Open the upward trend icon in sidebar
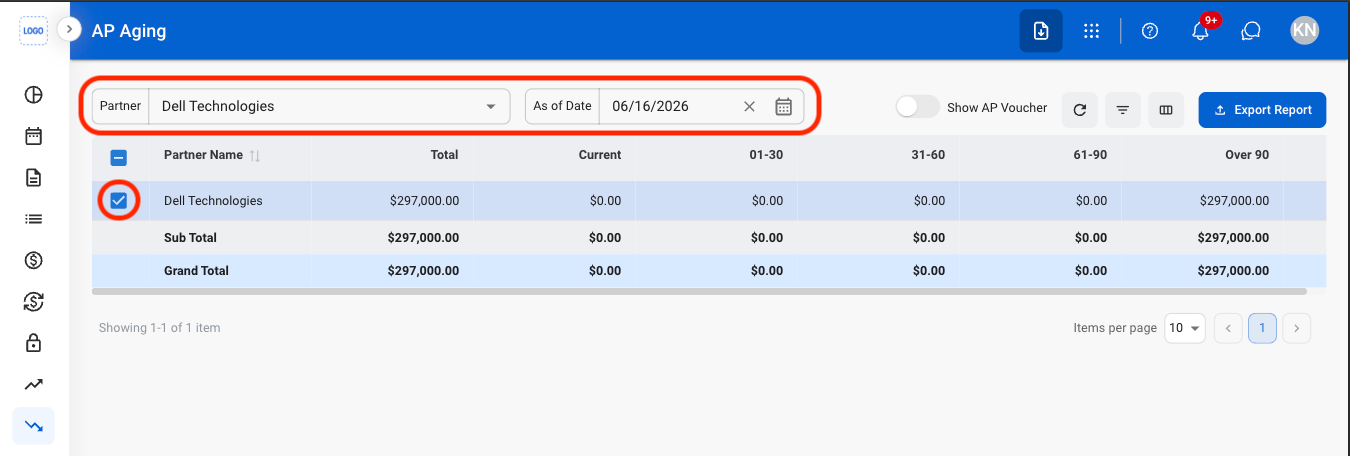1350x456 pixels. [34, 384]
